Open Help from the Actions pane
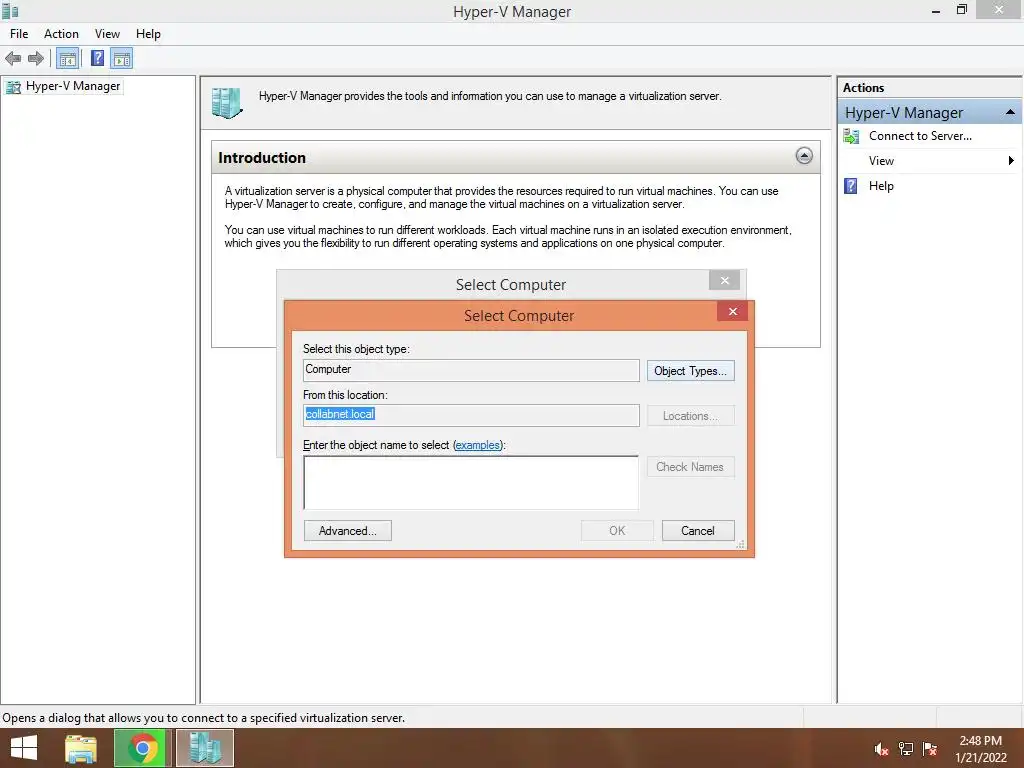The height and width of the screenshot is (768, 1024). coord(881,186)
